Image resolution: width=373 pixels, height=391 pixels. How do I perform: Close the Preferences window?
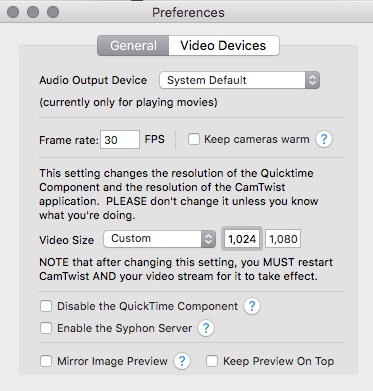coord(13,12)
